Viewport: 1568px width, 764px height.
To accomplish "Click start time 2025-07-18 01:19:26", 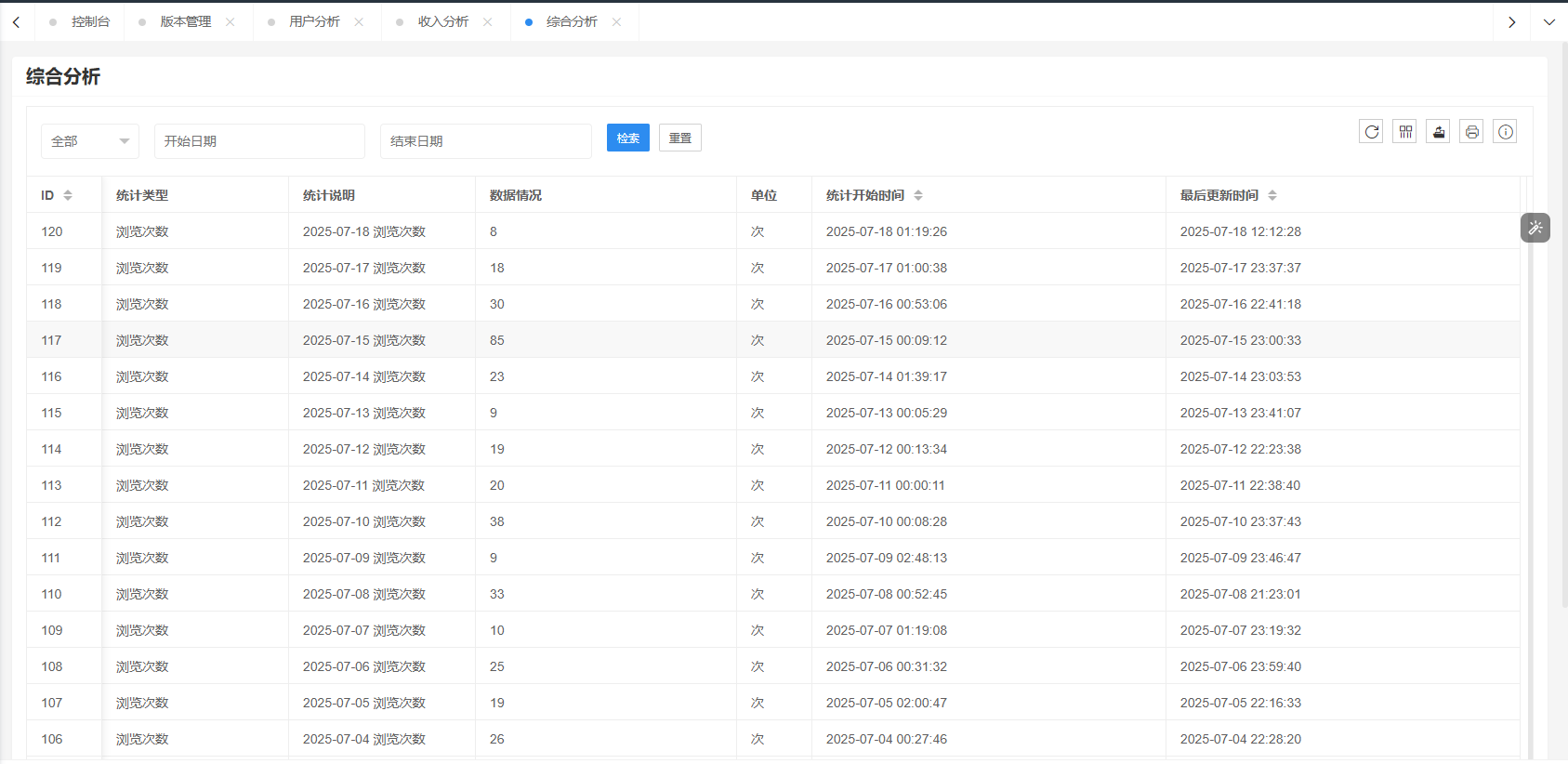I will [887, 231].
